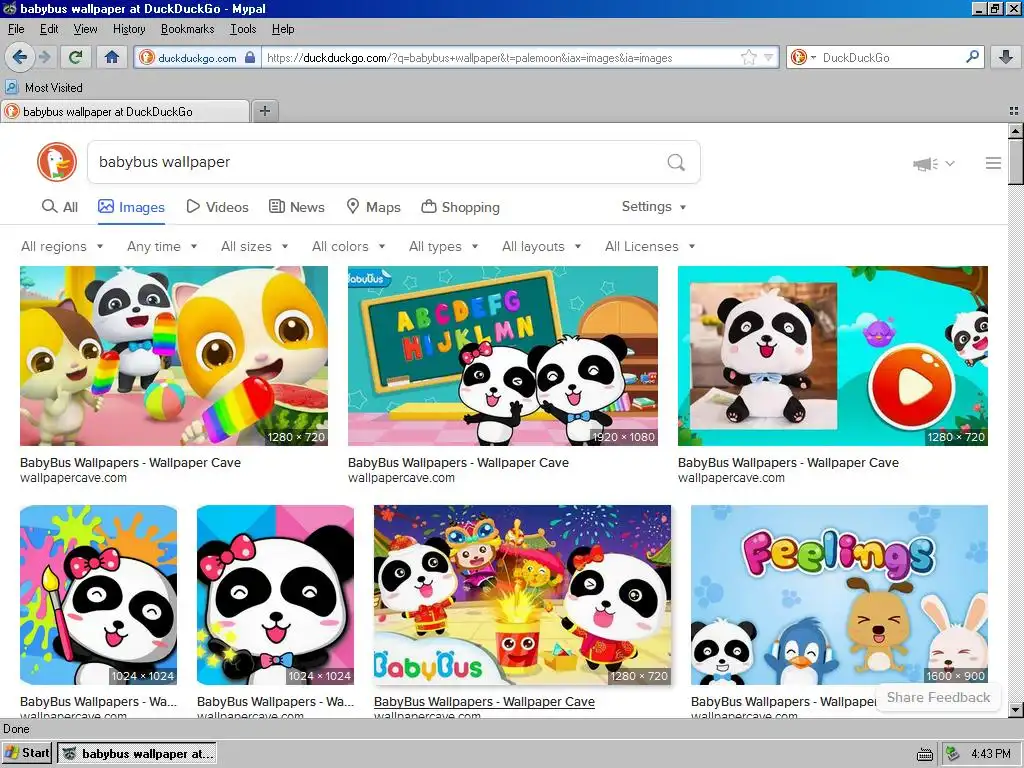
Task: Switch to the News tab
Action: click(297, 207)
